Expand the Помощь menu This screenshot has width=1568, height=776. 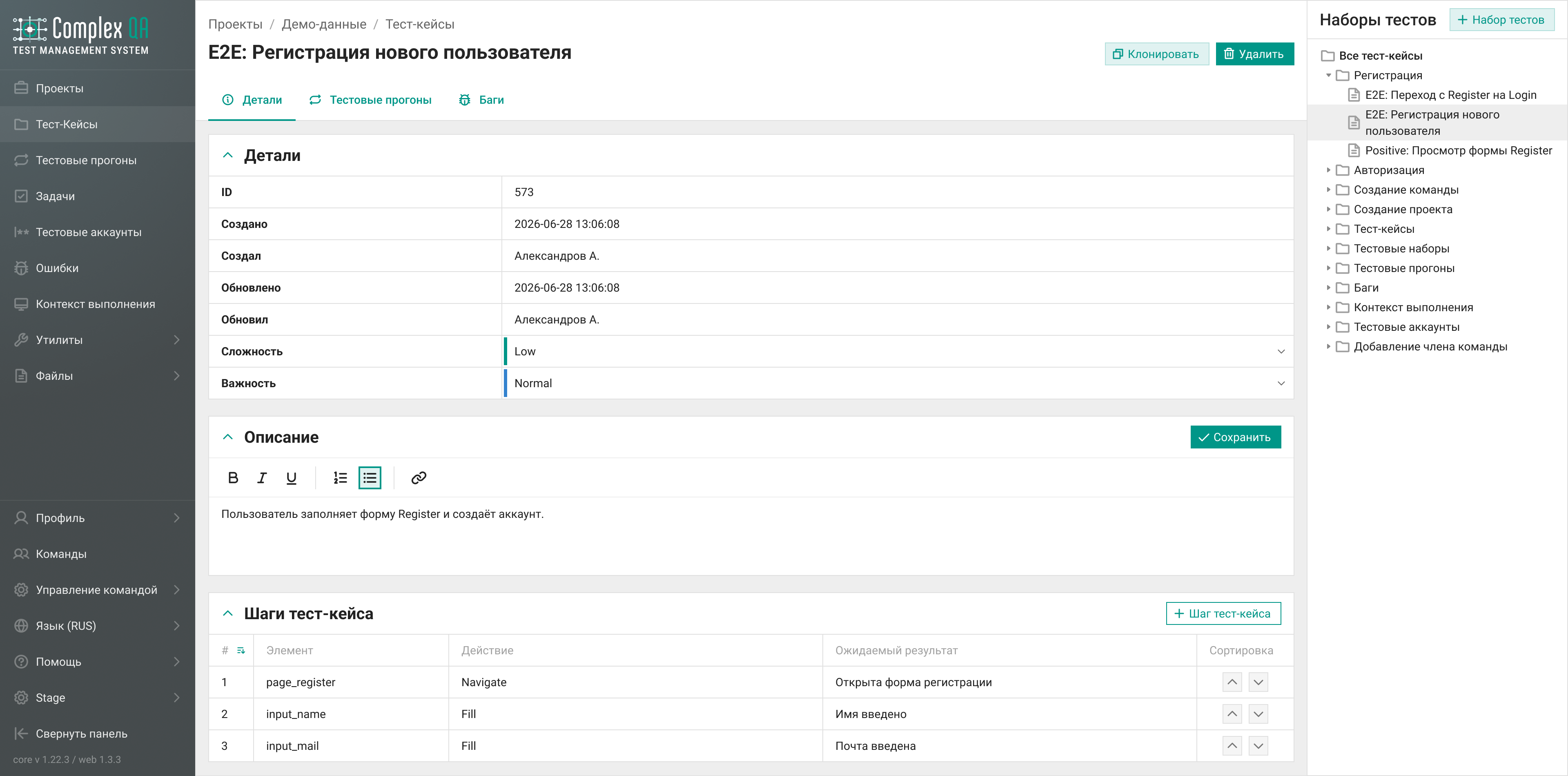[x=98, y=662]
